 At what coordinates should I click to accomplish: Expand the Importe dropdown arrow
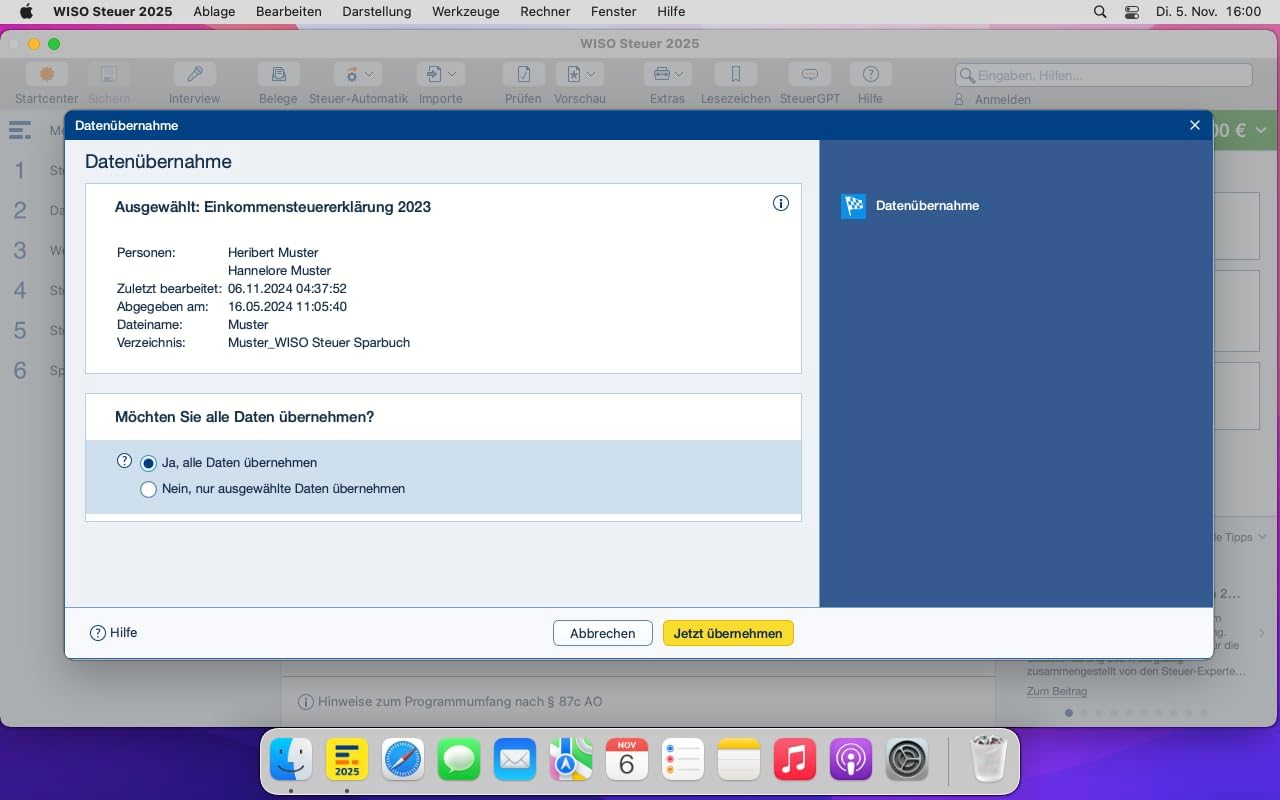[x=452, y=75]
